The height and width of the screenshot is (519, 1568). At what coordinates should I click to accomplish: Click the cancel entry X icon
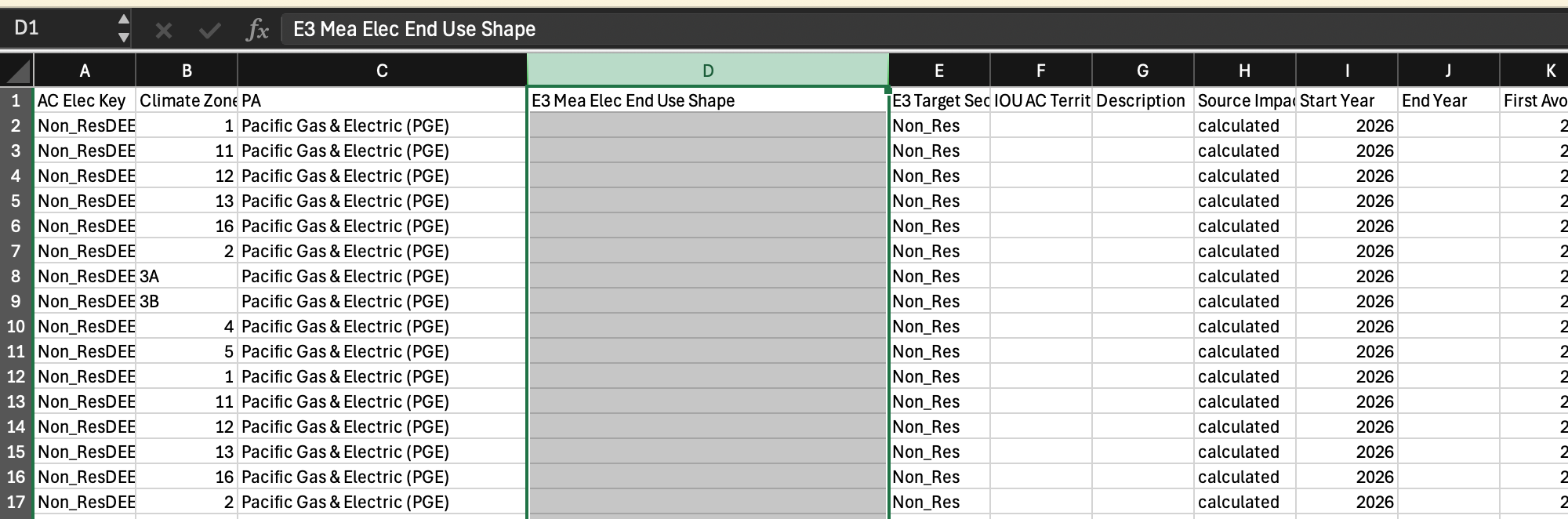[x=163, y=30]
